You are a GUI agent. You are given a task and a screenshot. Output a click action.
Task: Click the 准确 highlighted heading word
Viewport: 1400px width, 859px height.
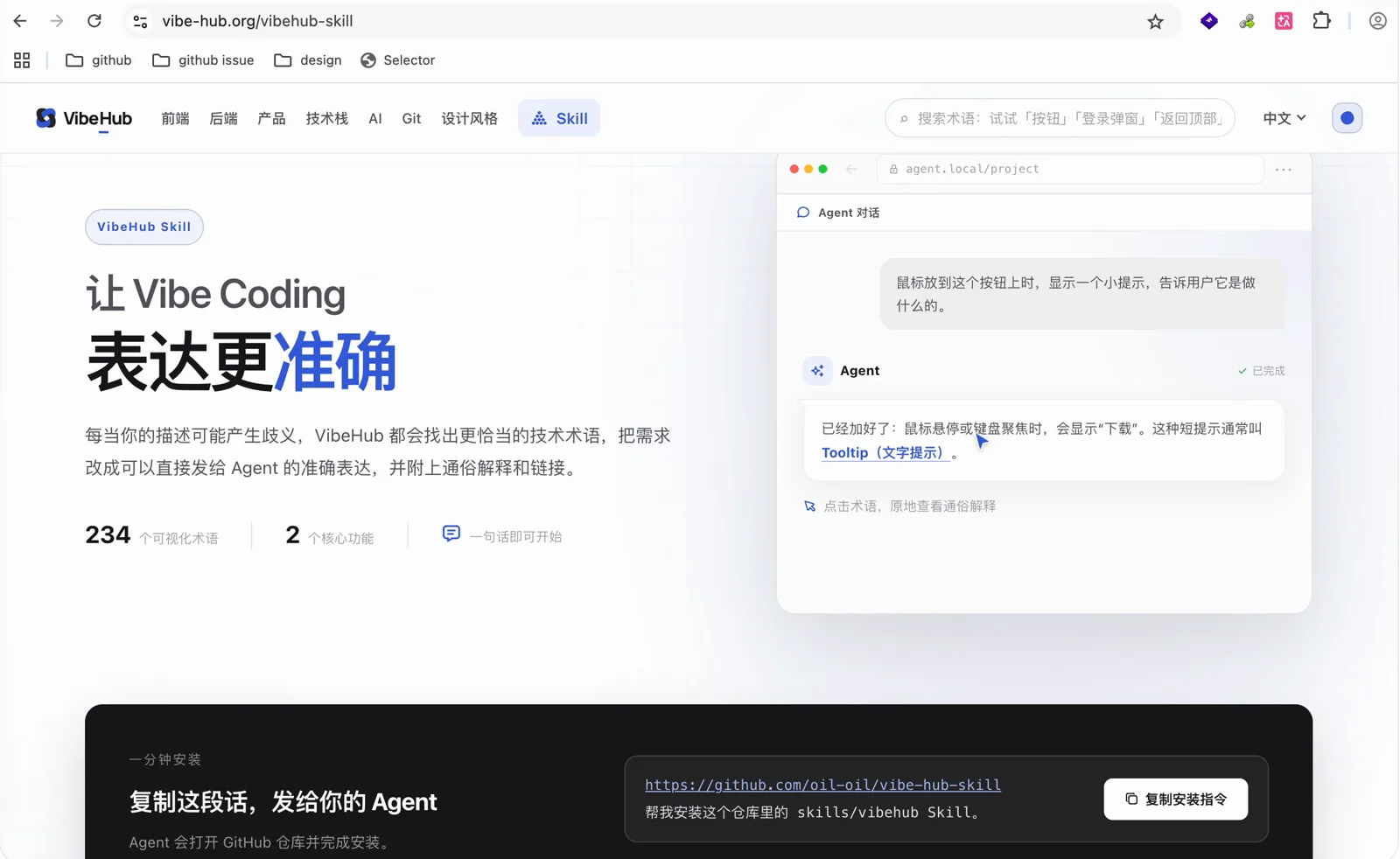tap(335, 361)
